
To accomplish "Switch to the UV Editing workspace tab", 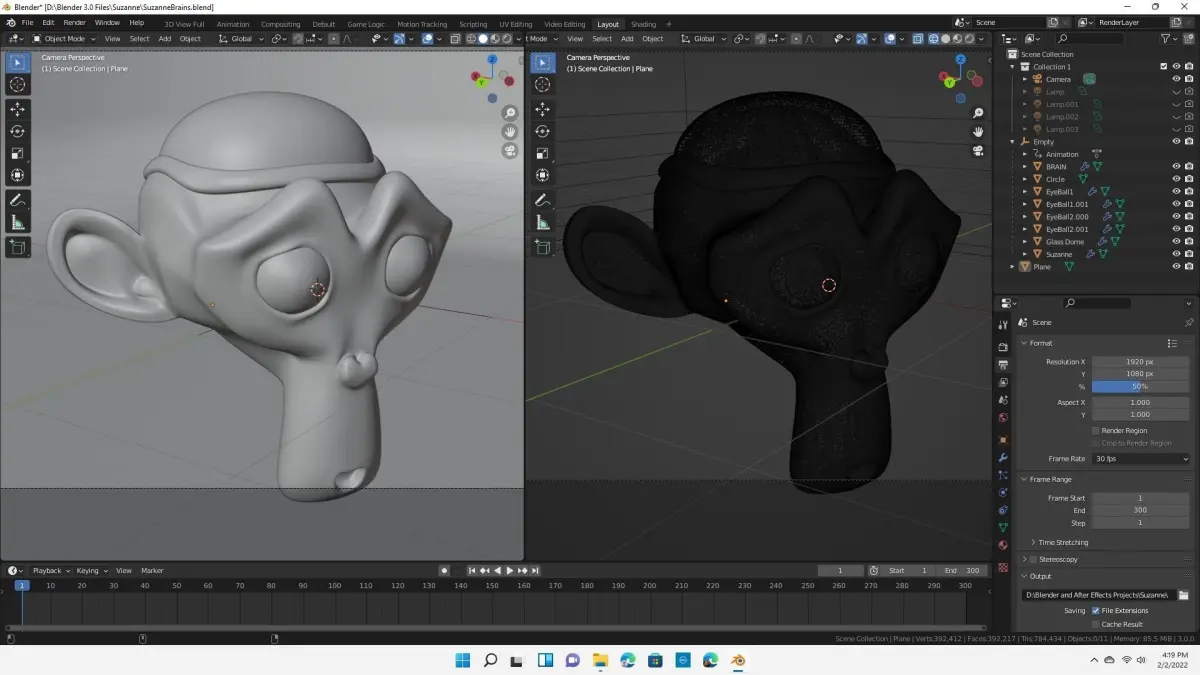I will 516,24.
